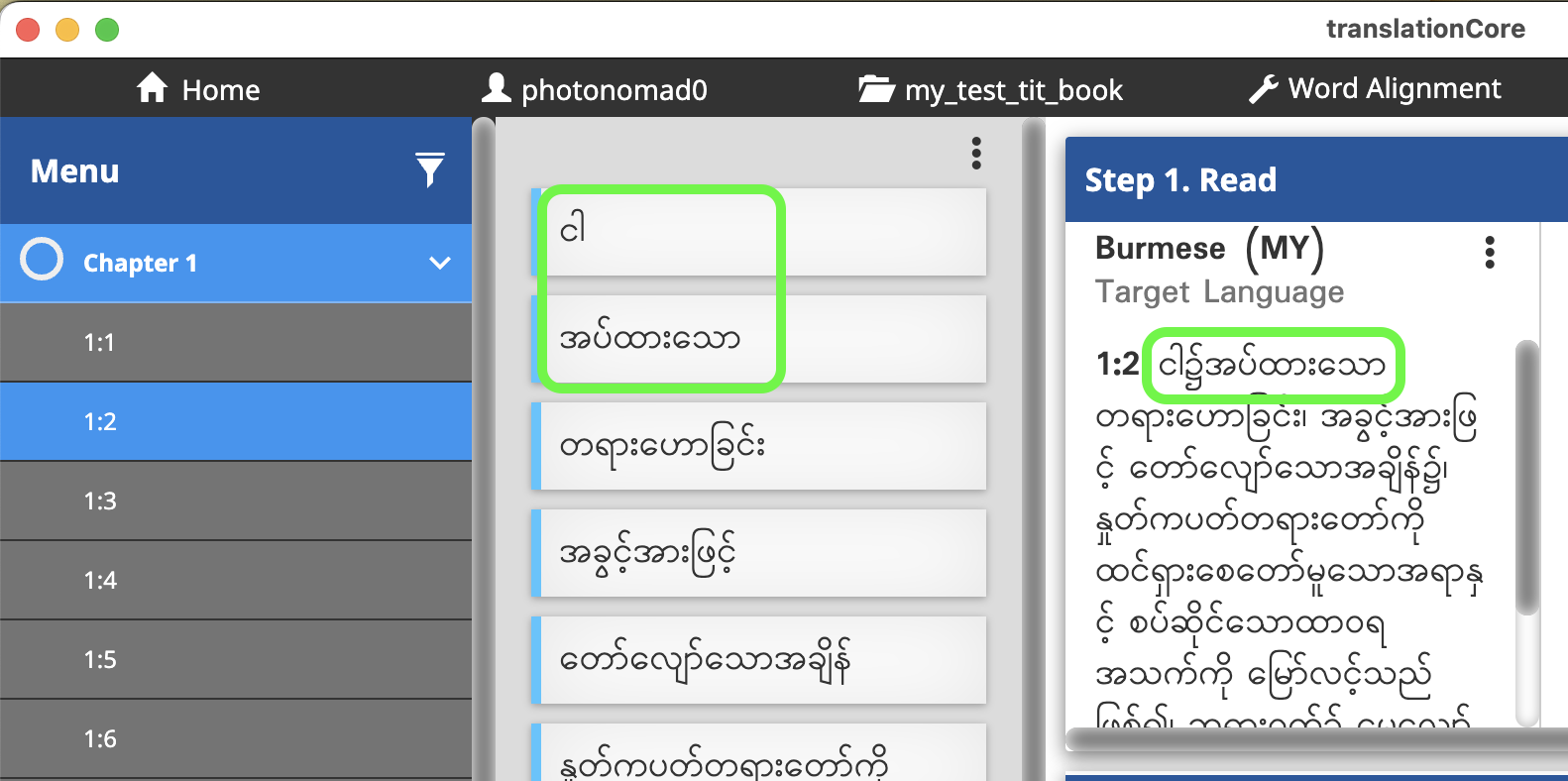Go to verse 1:4
Screen dimensions: 1568x781
pyautogui.click(x=236, y=580)
